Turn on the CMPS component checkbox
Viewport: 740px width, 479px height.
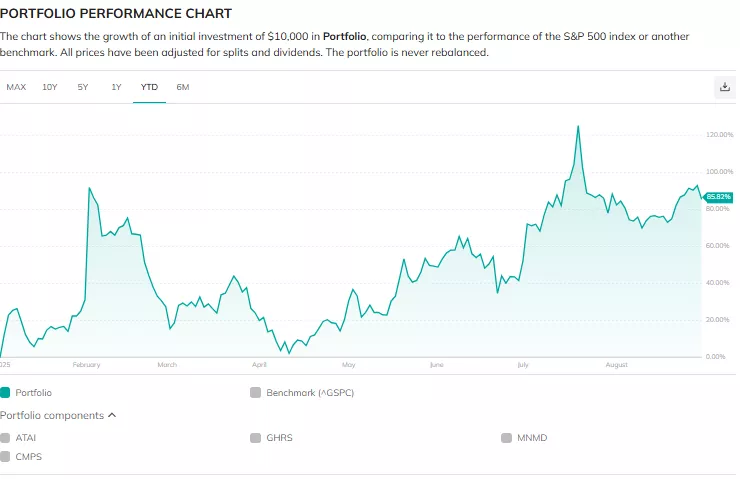[x=6, y=456]
